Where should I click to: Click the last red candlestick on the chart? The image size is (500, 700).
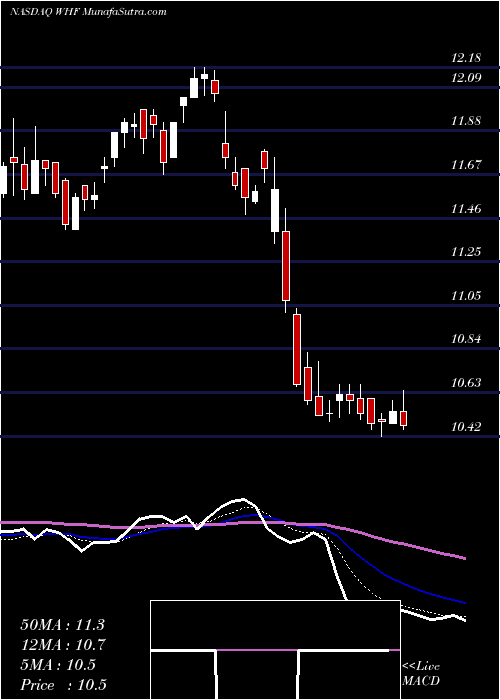[404, 418]
